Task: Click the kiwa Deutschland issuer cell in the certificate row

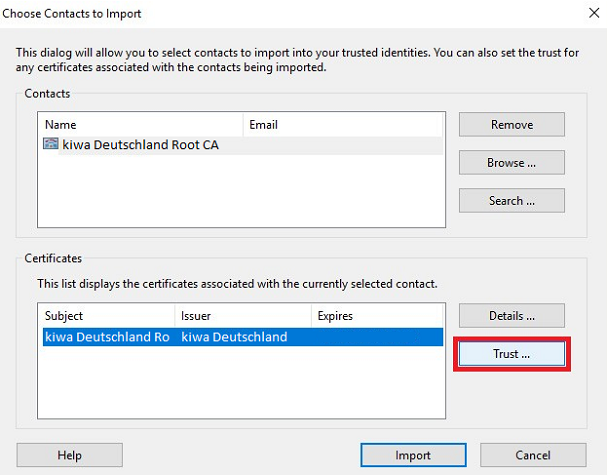Action: [234, 337]
